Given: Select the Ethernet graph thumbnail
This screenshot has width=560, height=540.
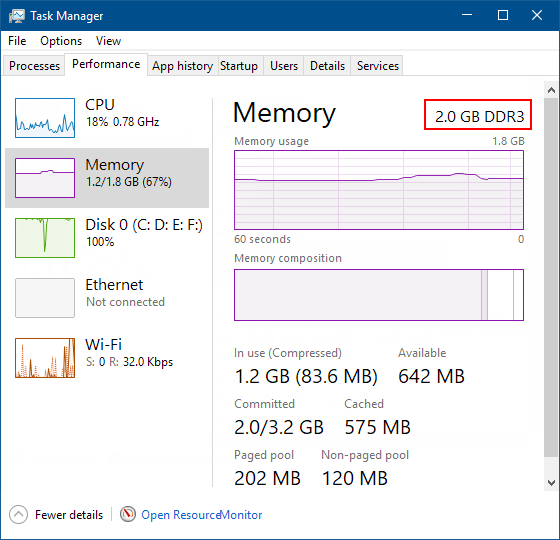Looking at the screenshot, I should 45,298.
